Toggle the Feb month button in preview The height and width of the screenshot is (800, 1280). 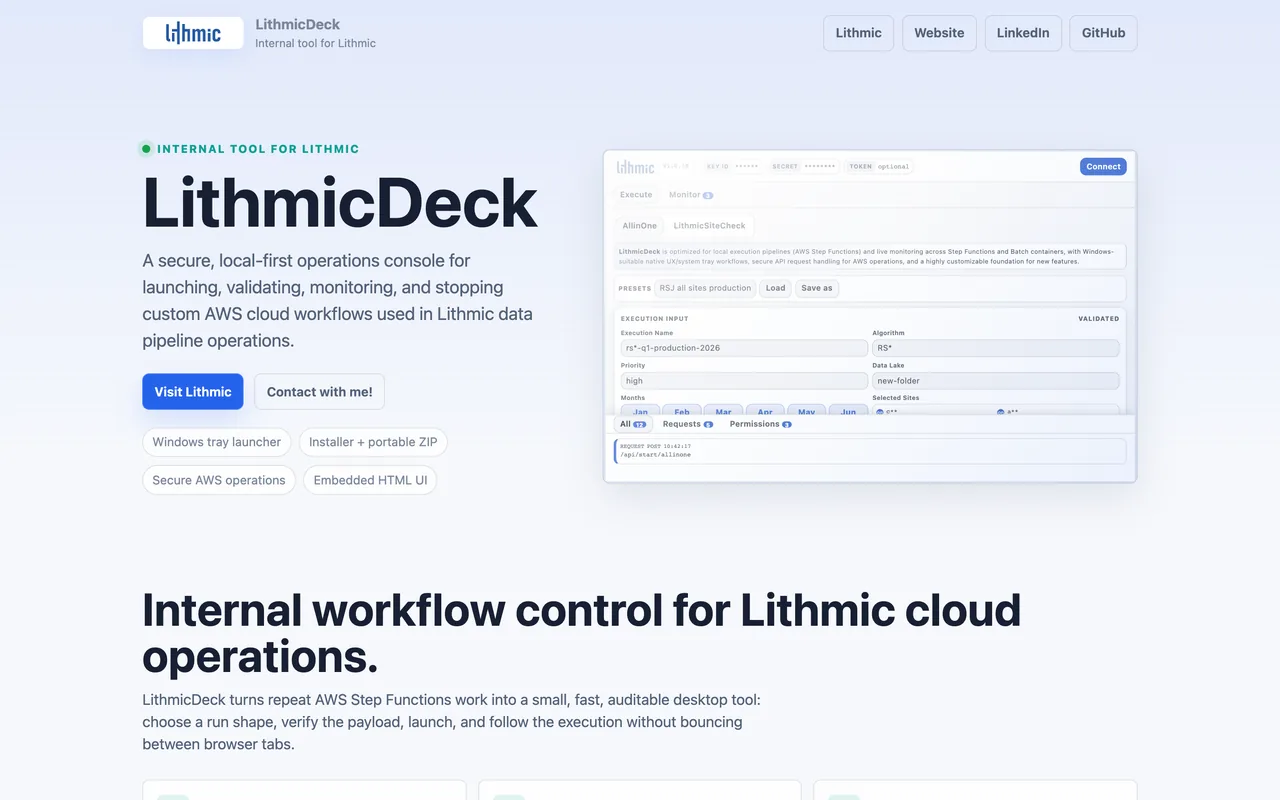point(682,410)
